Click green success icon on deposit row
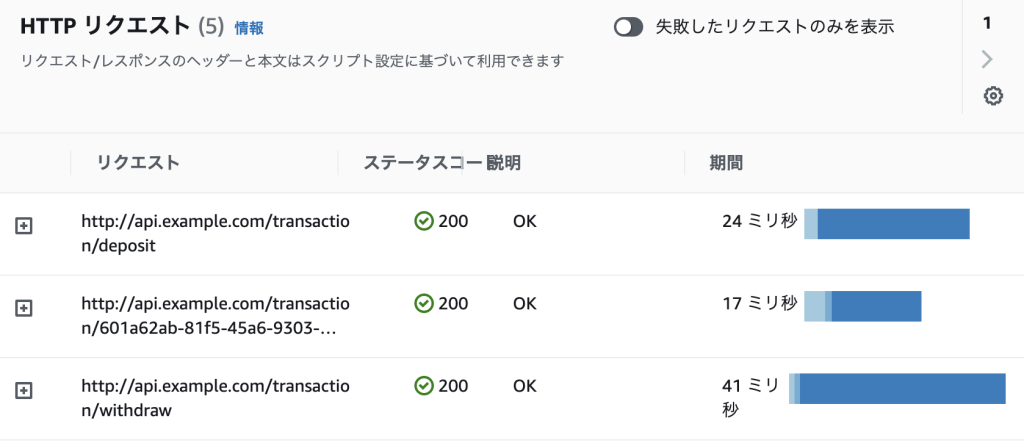The width and height of the screenshot is (1024, 443). (x=423, y=221)
